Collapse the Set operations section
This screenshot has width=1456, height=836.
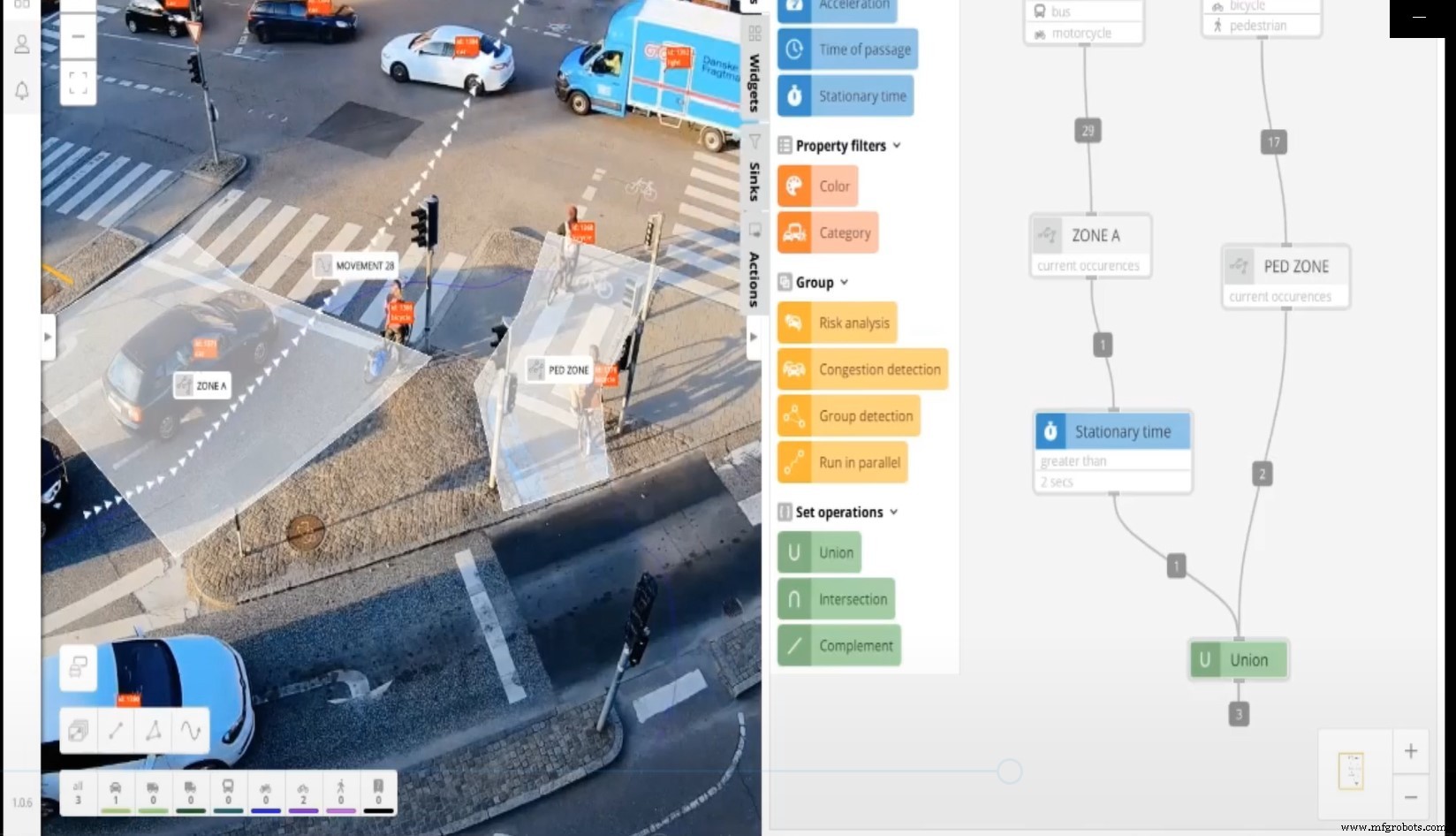(x=894, y=512)
